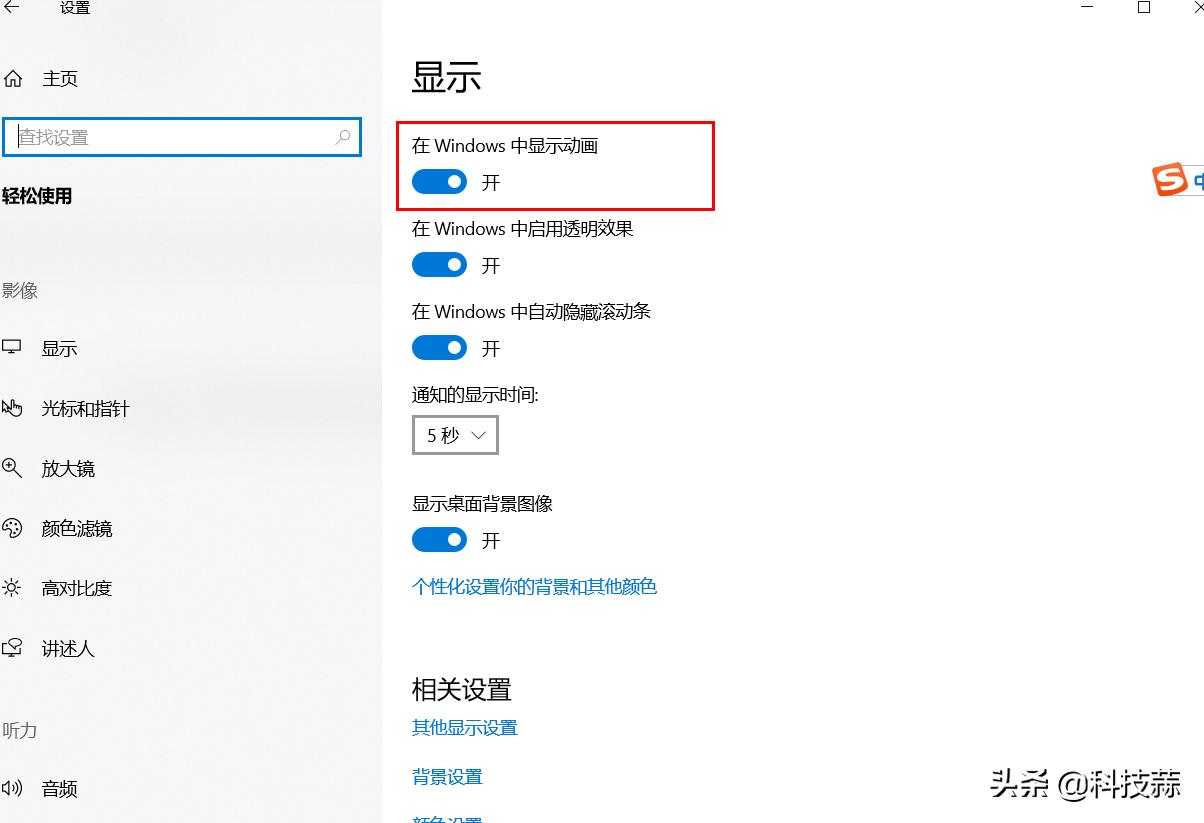The image size is (1204, 823).
Task: Disable 在 Windows 中启用透明效果
Action: (439, 264)
